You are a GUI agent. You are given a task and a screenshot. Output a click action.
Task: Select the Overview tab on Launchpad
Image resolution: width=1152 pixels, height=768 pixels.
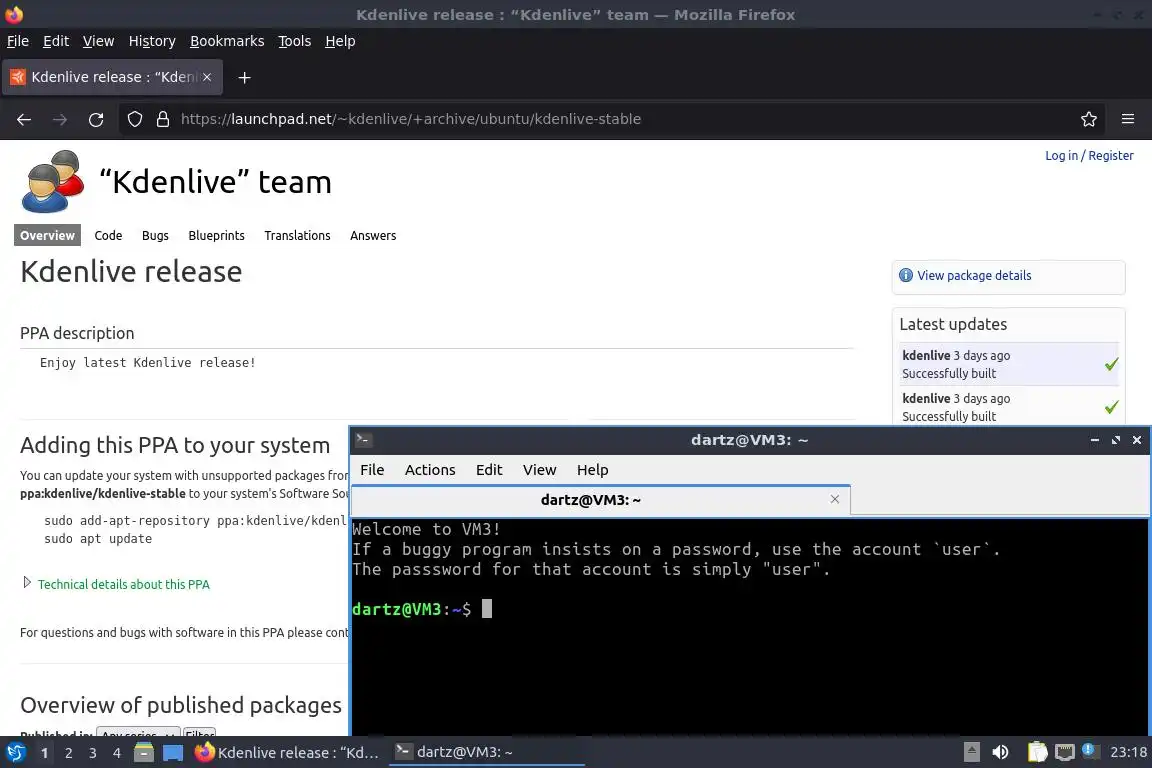(47, 235)
